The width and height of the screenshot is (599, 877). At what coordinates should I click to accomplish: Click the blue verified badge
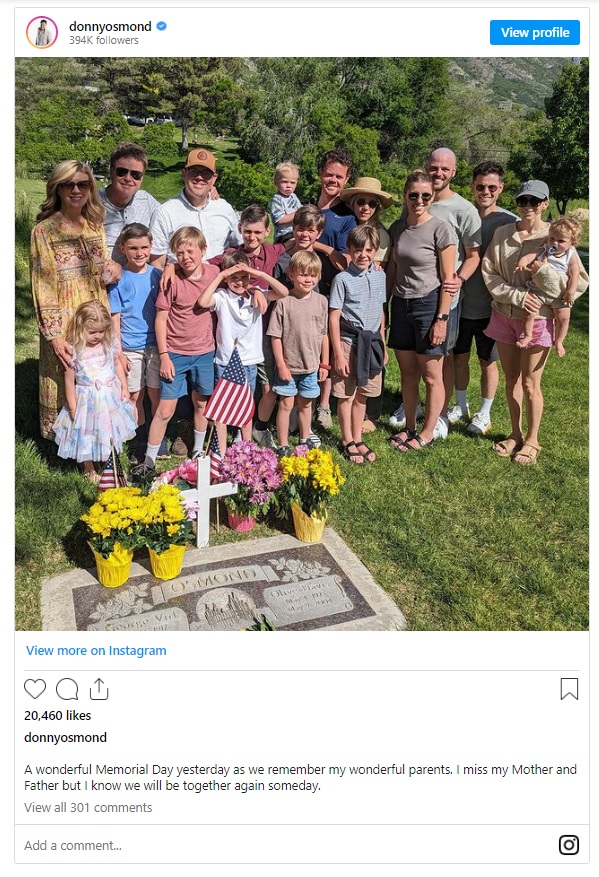coord(162,26)
